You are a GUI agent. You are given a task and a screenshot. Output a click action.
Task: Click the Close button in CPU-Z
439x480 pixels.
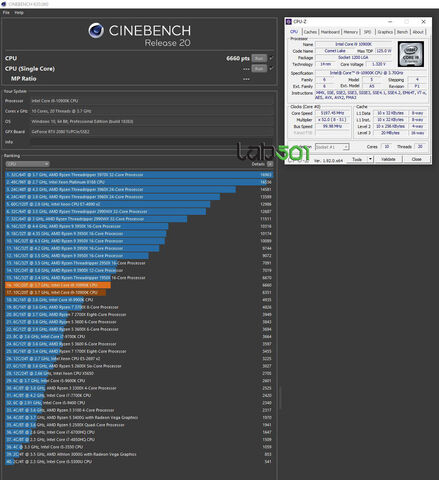(x=417, y=159)
